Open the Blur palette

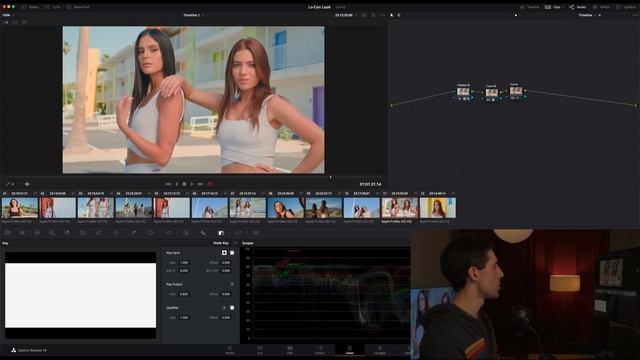pyautogui.click(x=203, y=233)
